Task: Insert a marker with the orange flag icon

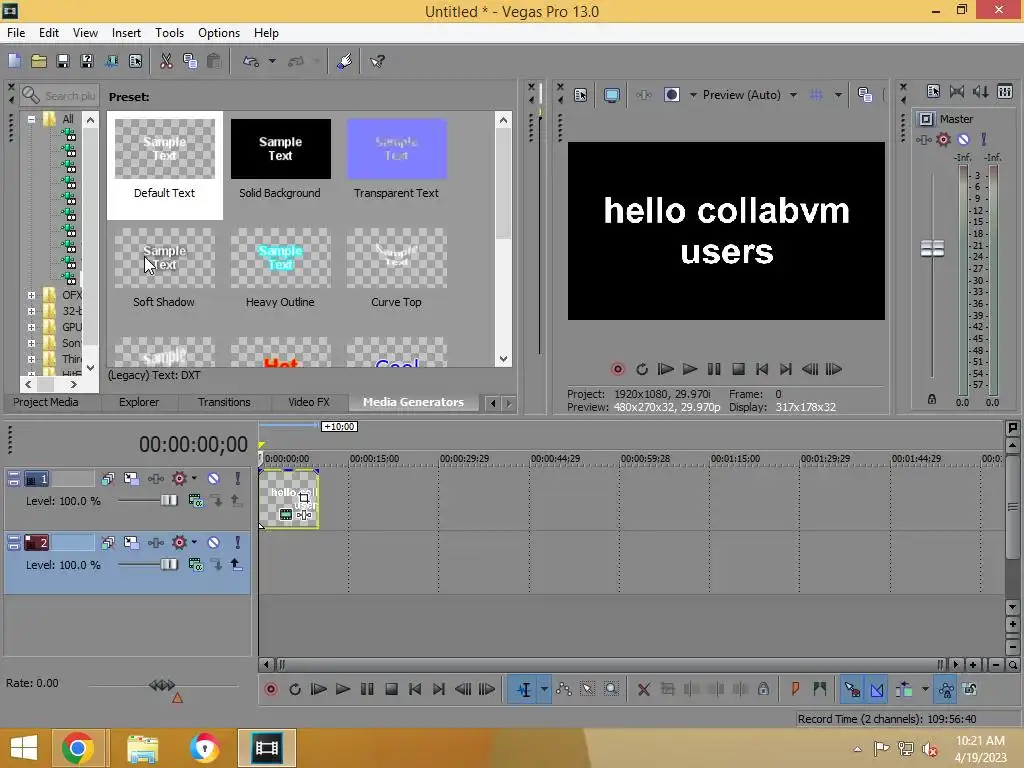Action: point(795,689)
